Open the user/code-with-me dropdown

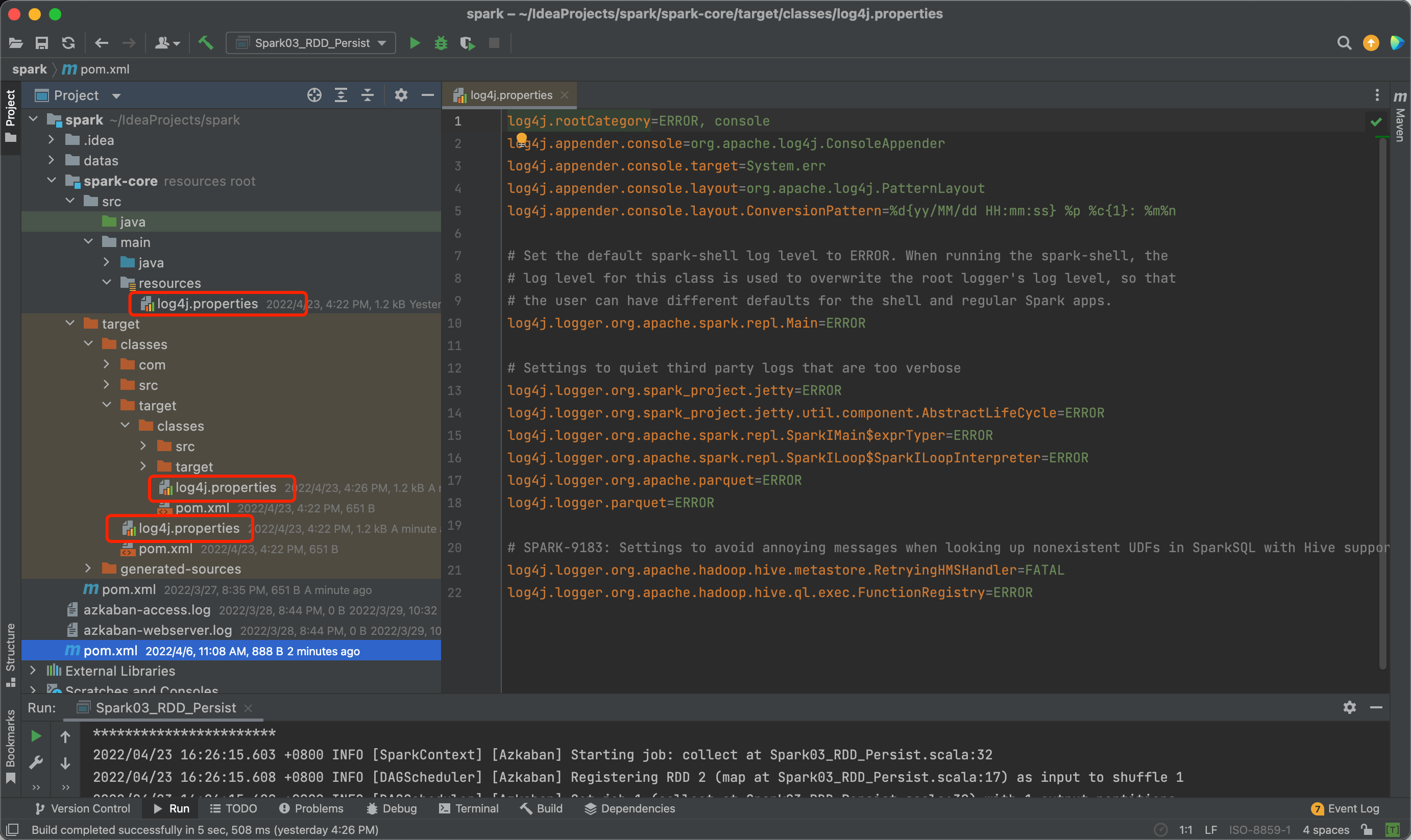167,43
